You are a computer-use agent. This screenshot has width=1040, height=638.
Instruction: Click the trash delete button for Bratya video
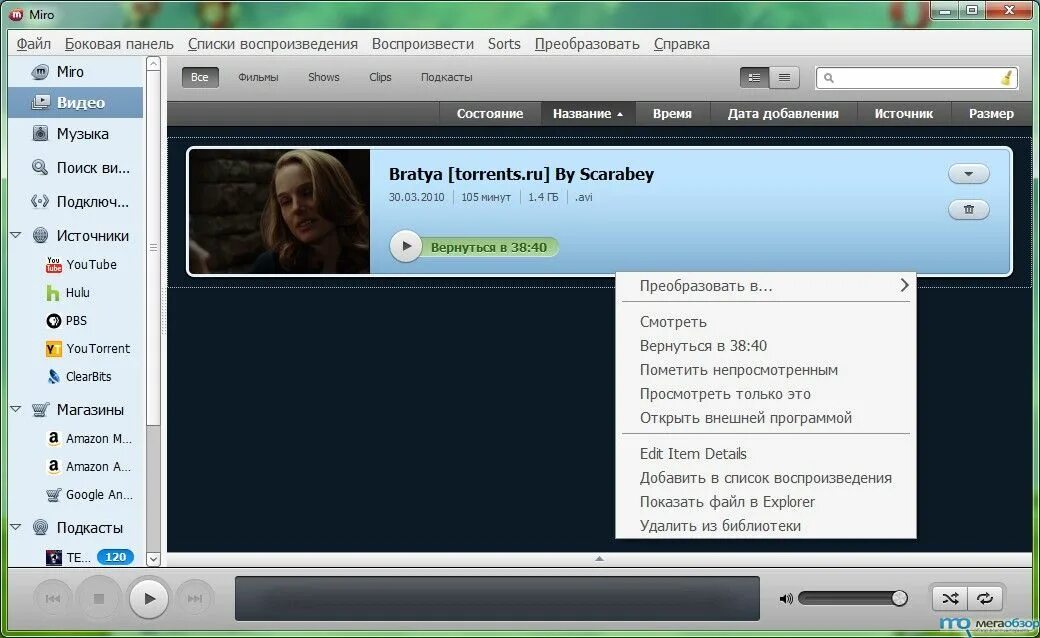968,210
